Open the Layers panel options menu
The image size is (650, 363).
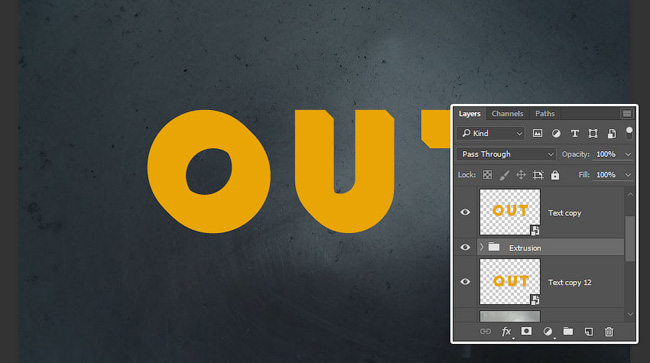tap(627, 113)
